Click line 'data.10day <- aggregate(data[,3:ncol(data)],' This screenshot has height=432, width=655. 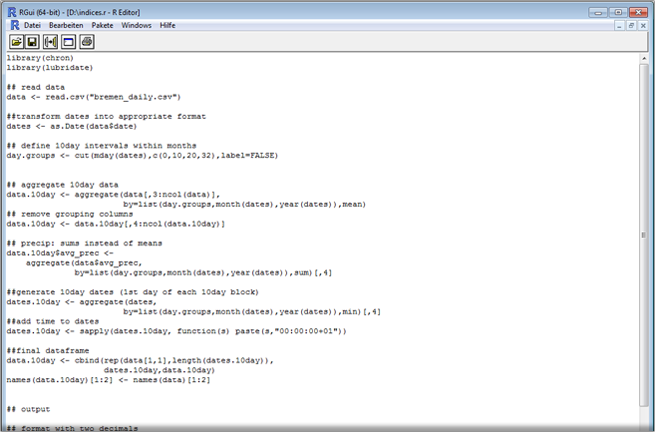(x=113, y=195)
